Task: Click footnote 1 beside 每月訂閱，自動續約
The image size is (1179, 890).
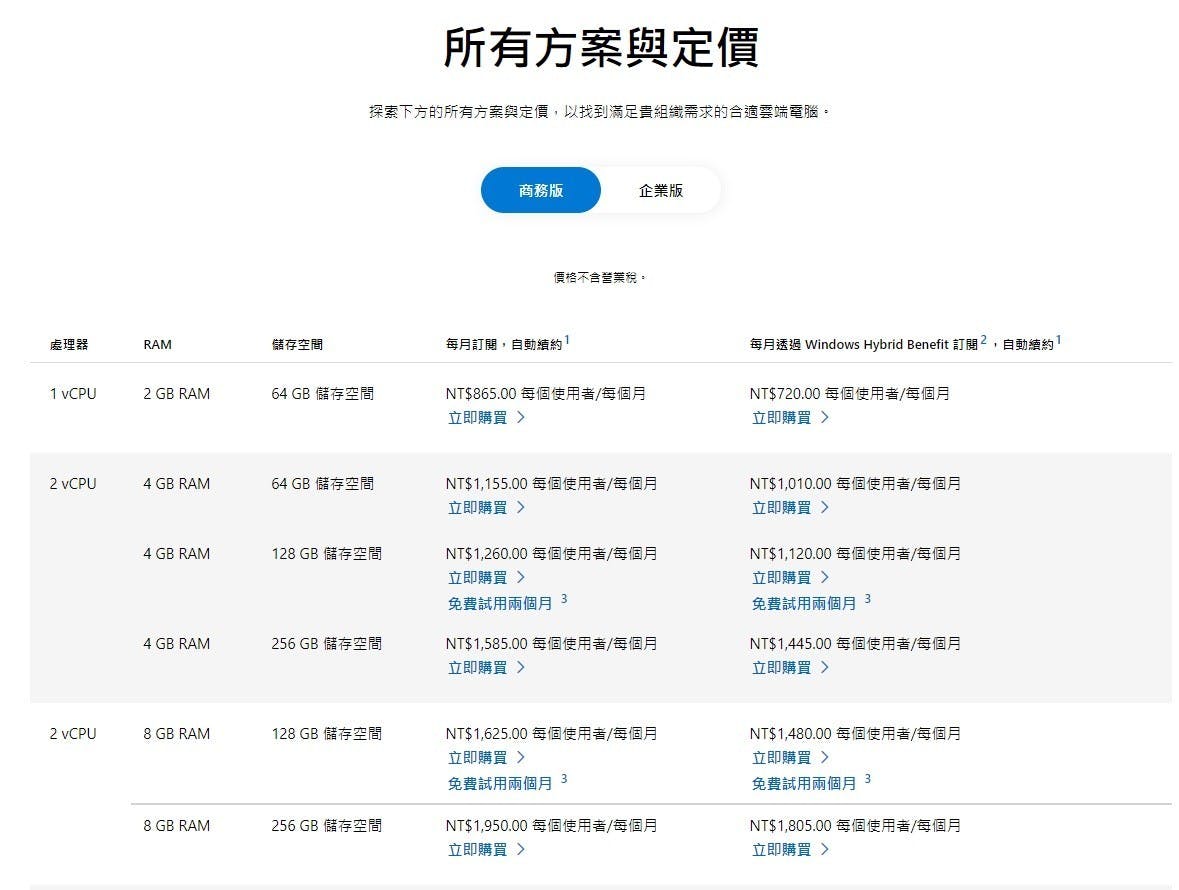Action: pyautogui.click(x=567, y=341)
